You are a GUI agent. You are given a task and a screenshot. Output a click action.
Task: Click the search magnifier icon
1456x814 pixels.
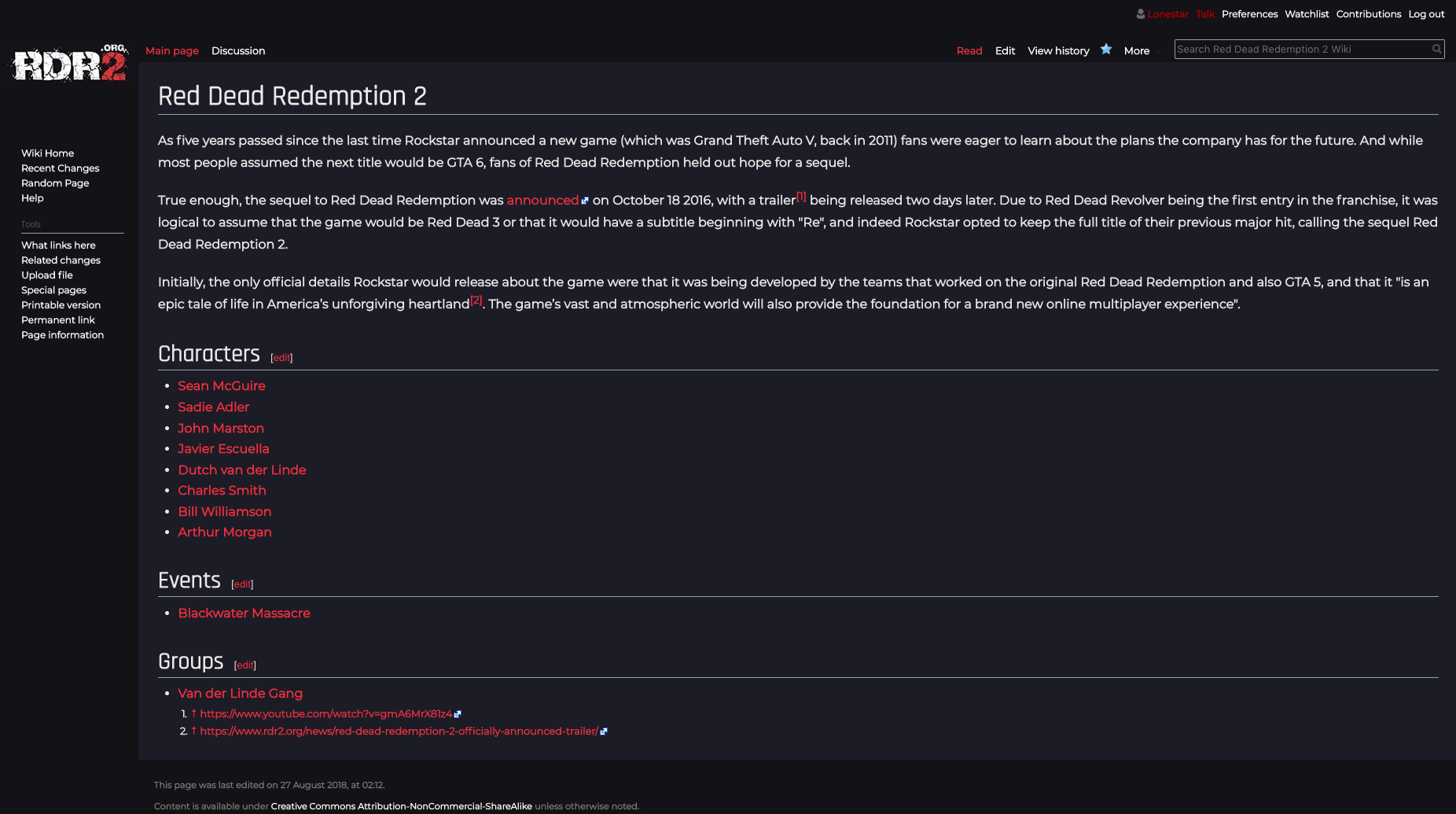[x=1436, y=49]
